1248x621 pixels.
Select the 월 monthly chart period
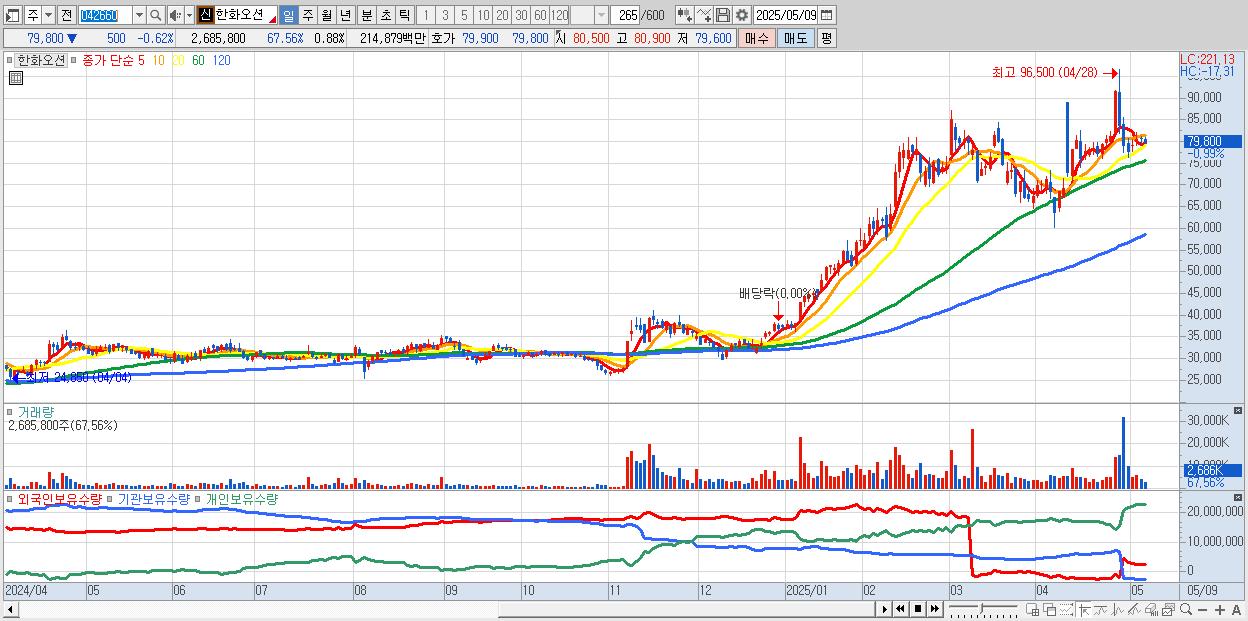[326, 15]
